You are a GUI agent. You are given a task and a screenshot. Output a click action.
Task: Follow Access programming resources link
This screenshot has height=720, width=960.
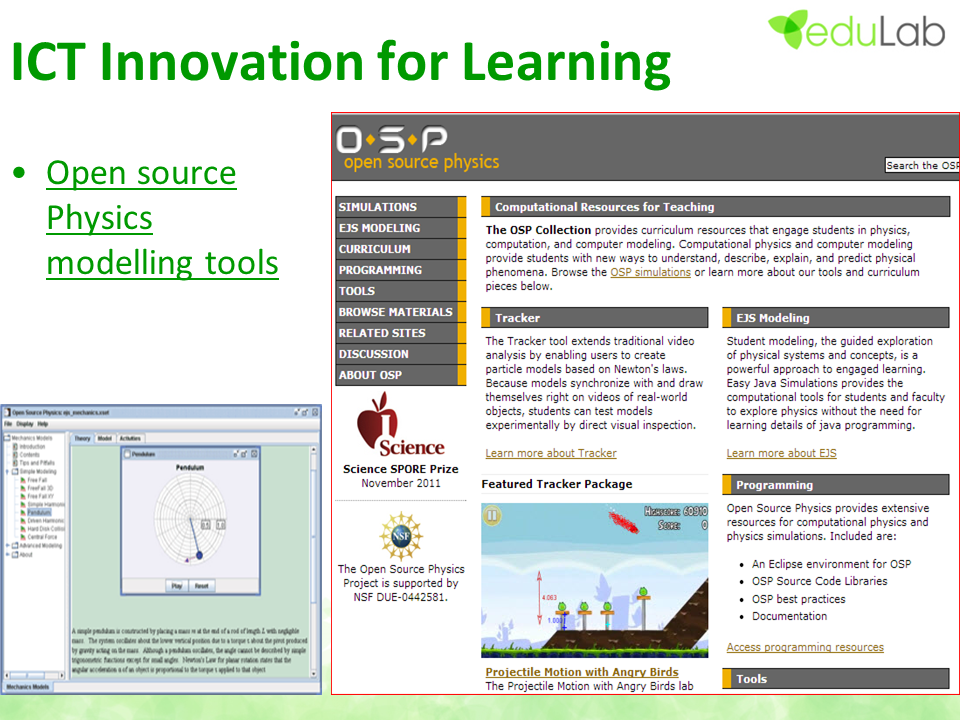[805, 647]
